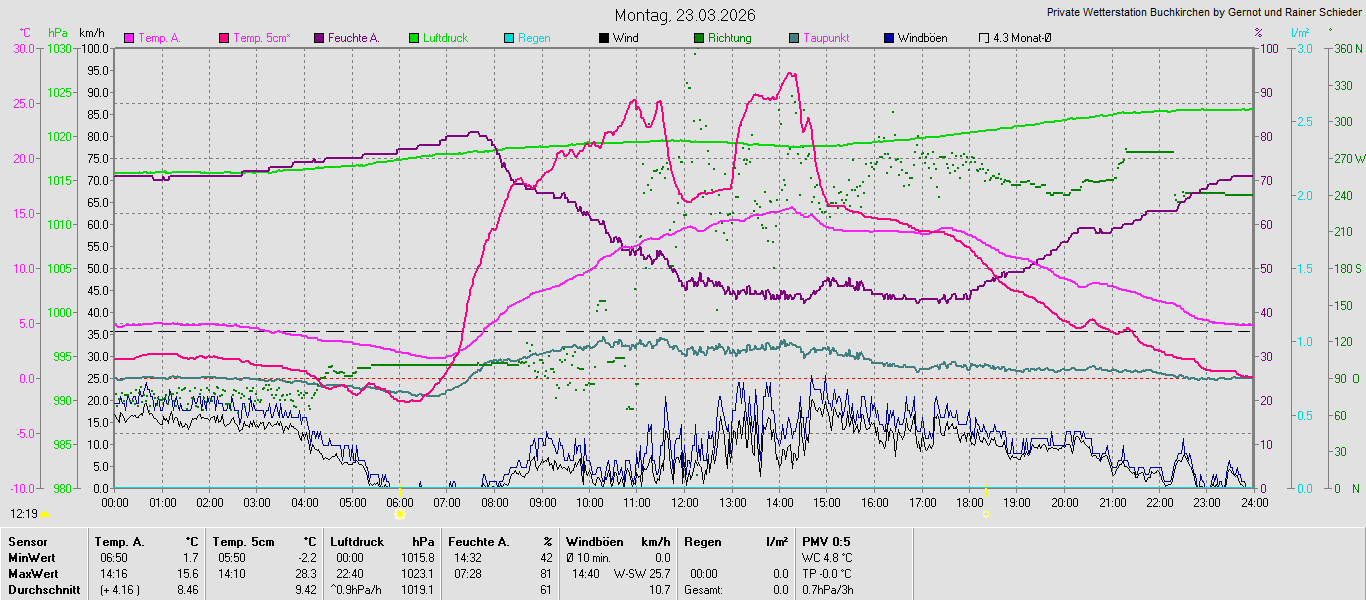
Task: Toggle the 4.3 Monat-Ø legend box
Action: 984,38
